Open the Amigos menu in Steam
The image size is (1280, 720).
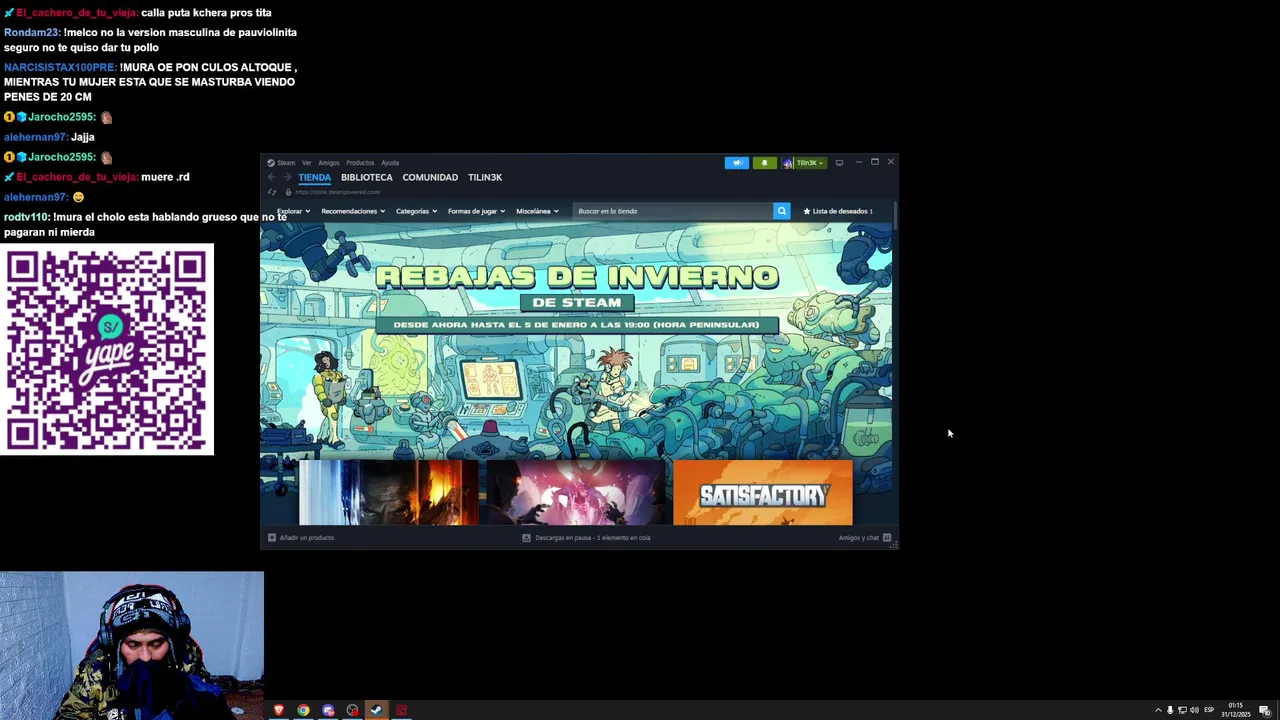tap(329, 163)
